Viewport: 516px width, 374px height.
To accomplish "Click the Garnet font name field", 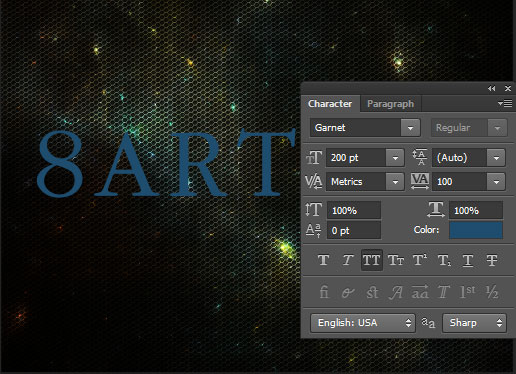I will (x=356, y=128).
